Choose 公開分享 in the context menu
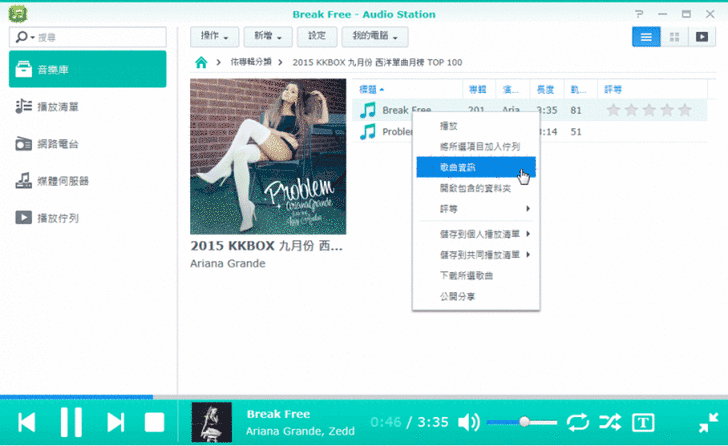The image size is (728, 446). (x=476, y=296)
